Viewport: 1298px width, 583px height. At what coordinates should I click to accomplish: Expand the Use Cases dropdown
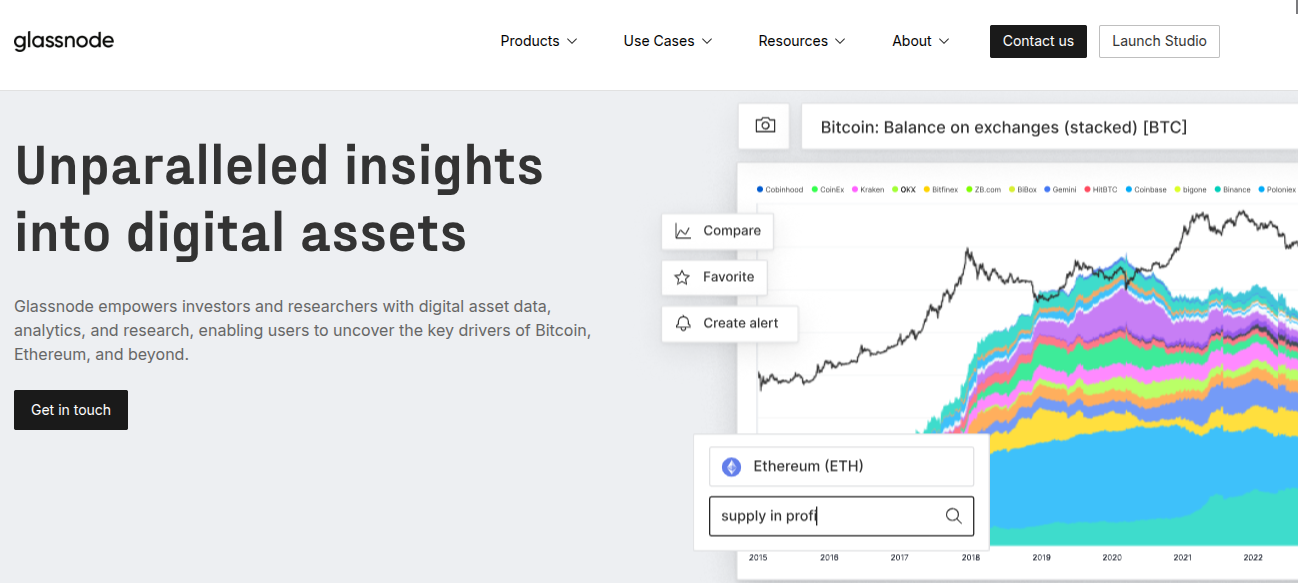point(668,41)
